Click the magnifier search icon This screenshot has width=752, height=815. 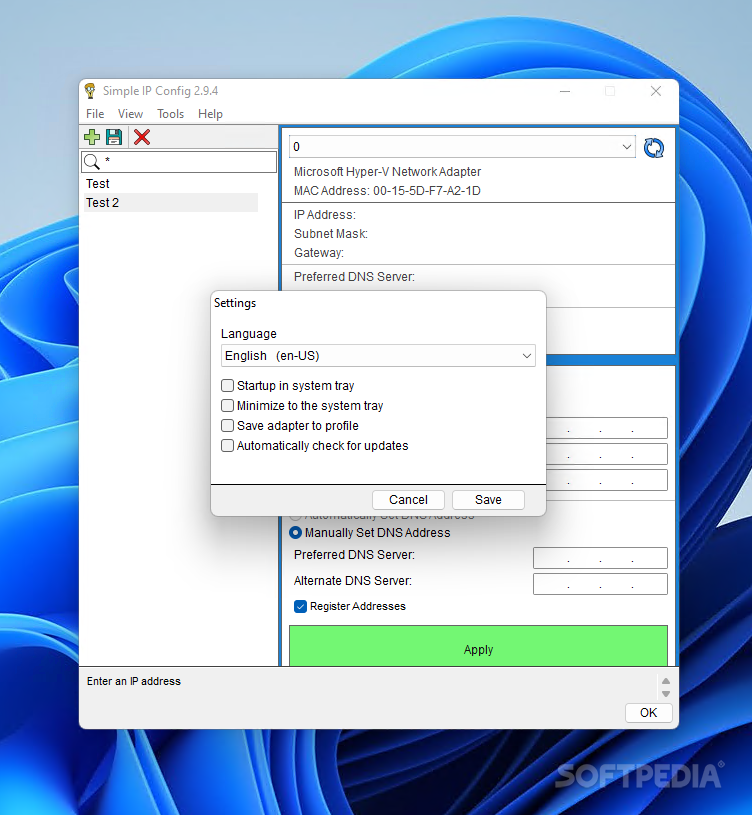pos(91,162)
